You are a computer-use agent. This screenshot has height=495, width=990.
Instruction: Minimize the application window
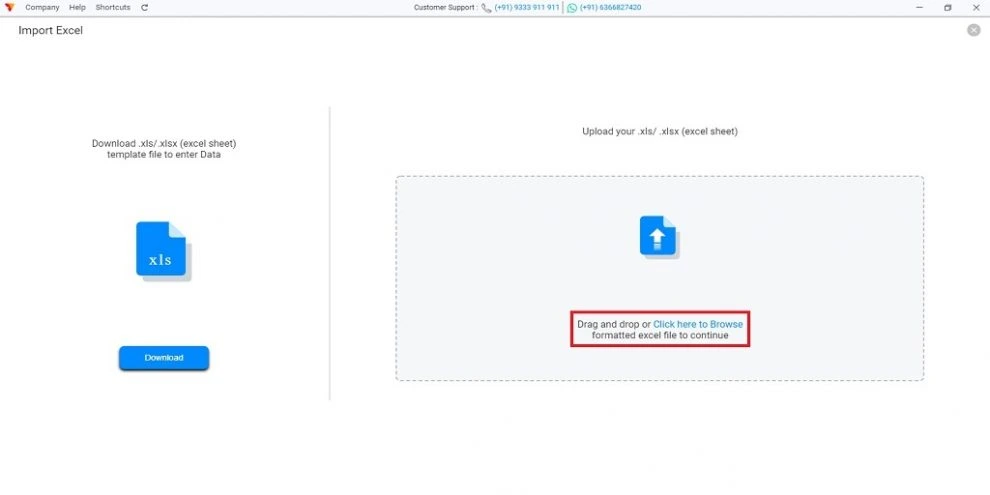pyautogui.click(x=919, y=8)
